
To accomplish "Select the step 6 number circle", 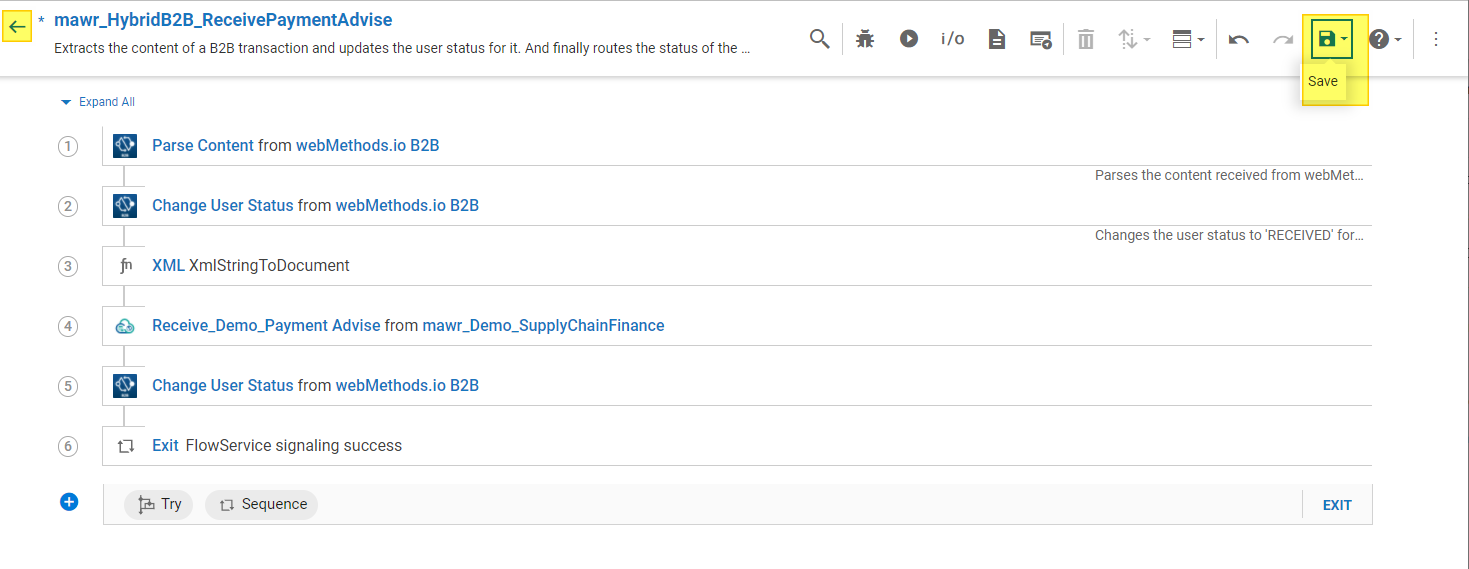I will point(68,446).
